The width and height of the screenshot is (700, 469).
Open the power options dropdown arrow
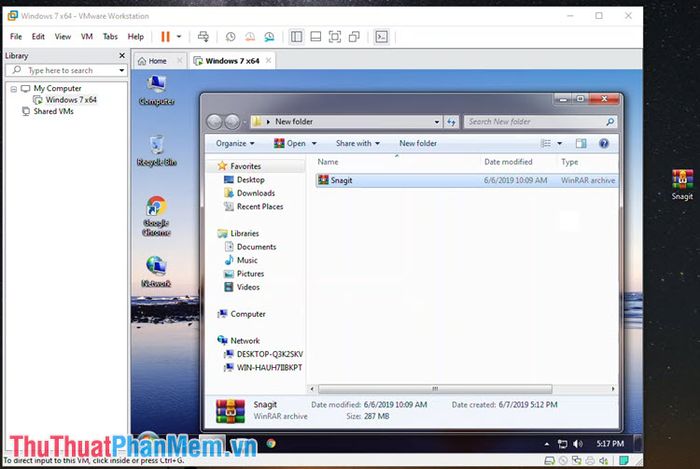179,37
